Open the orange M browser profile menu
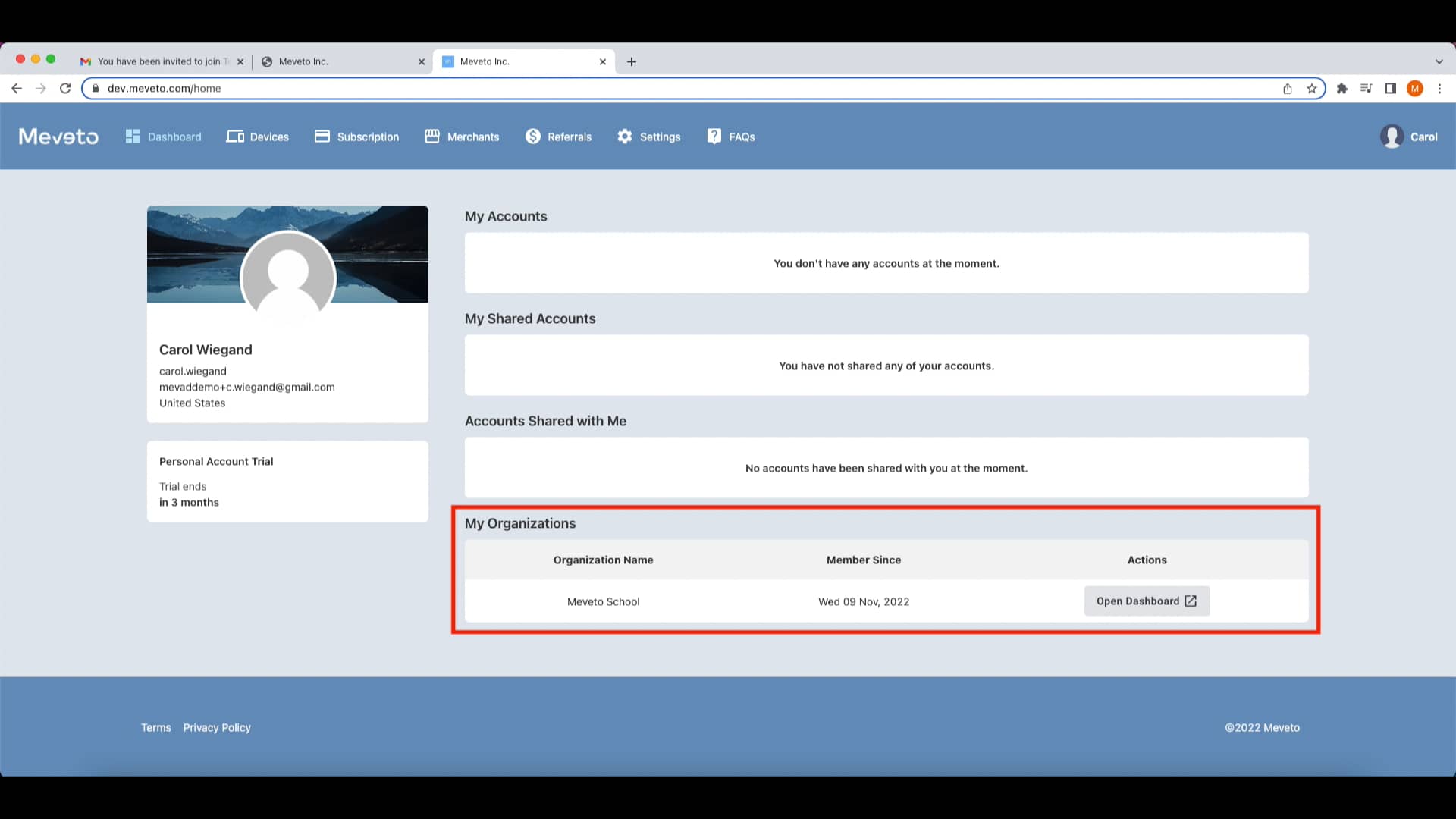 [1415, 88]
